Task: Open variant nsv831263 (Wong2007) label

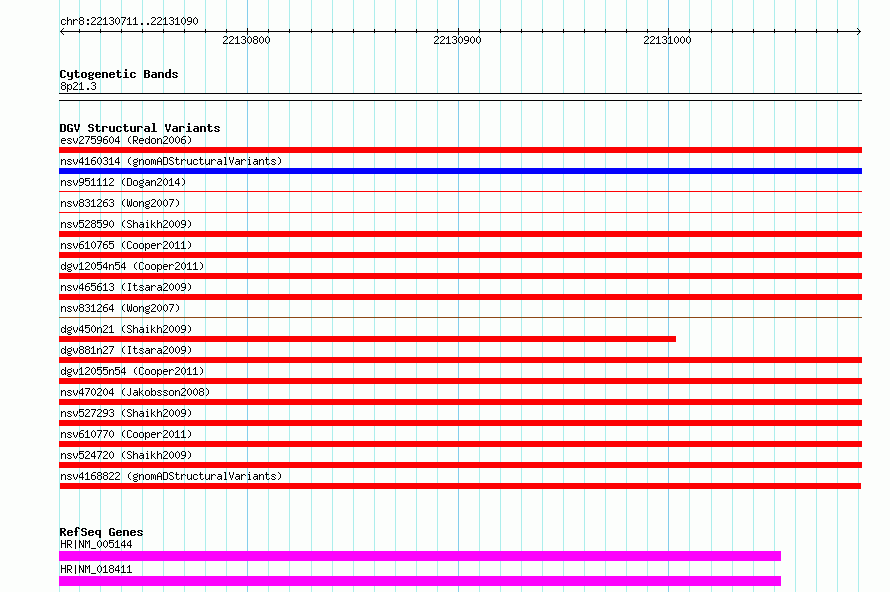Action: point(120,203)
